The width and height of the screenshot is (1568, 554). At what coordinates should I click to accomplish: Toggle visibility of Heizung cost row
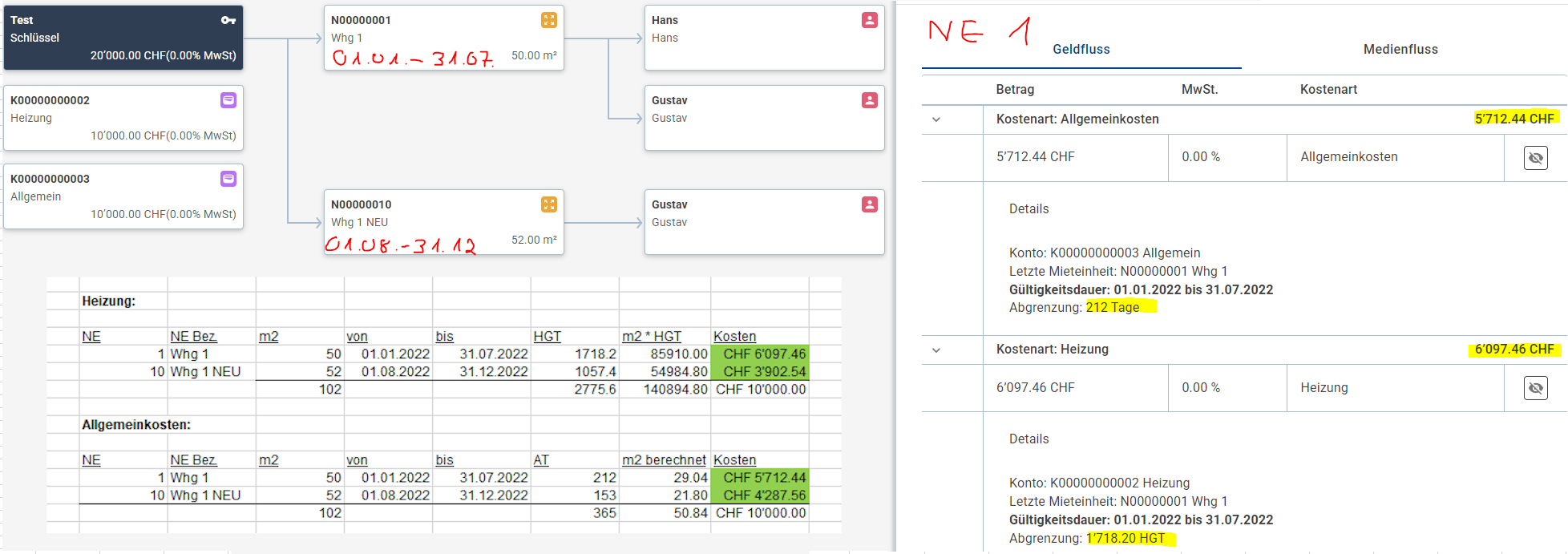point(1535,388)
